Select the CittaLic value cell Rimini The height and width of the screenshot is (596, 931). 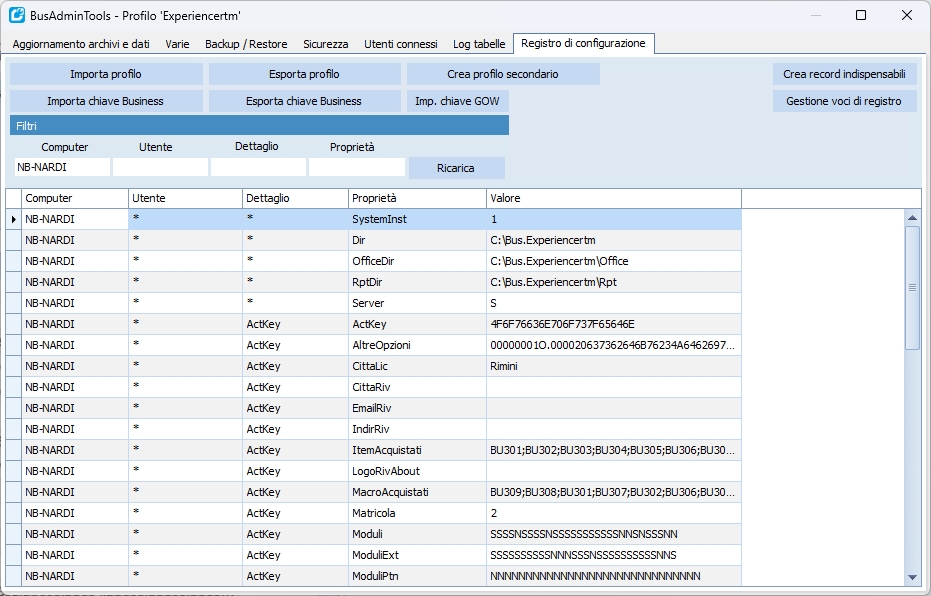tap(613, 366)
